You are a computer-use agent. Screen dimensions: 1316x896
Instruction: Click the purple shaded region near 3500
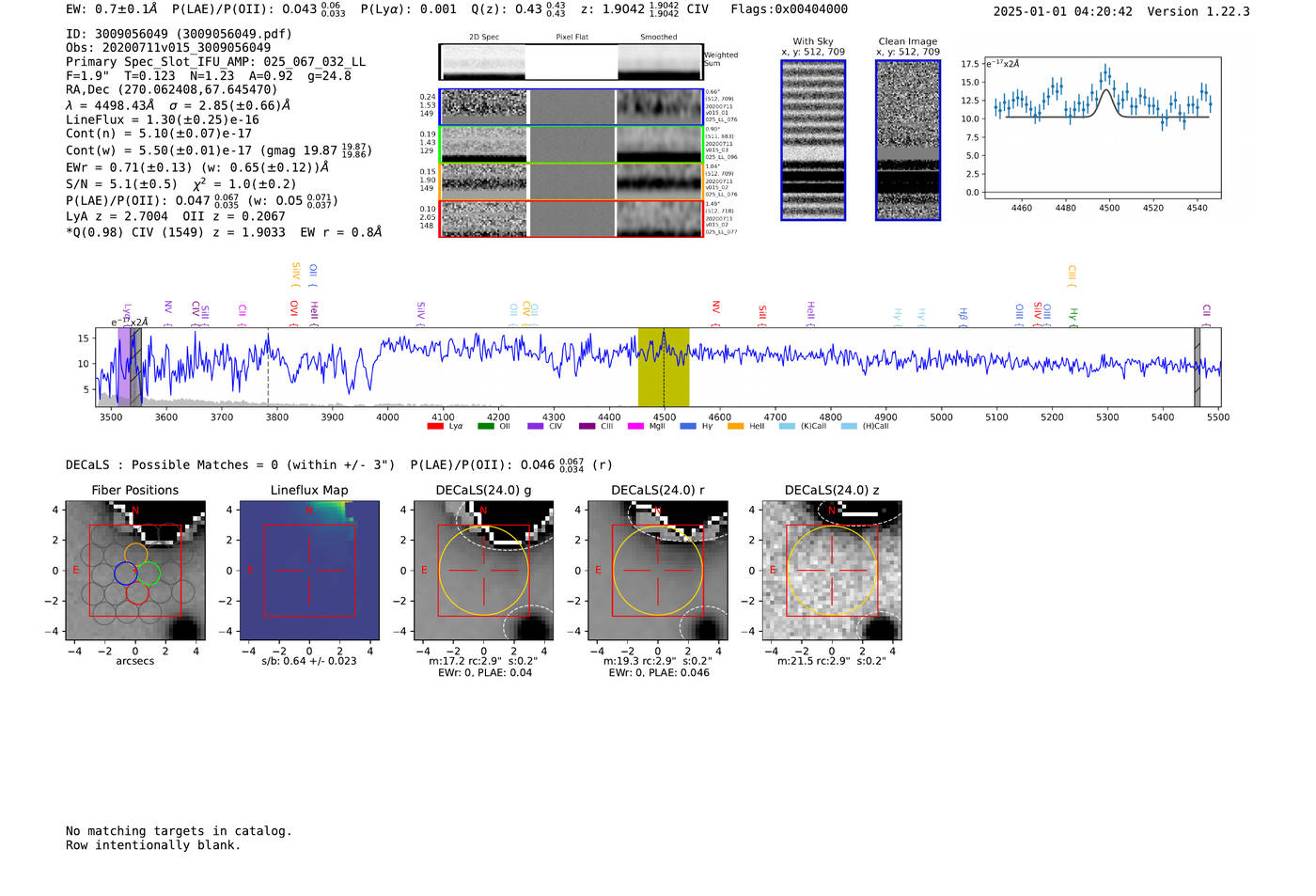124,367
